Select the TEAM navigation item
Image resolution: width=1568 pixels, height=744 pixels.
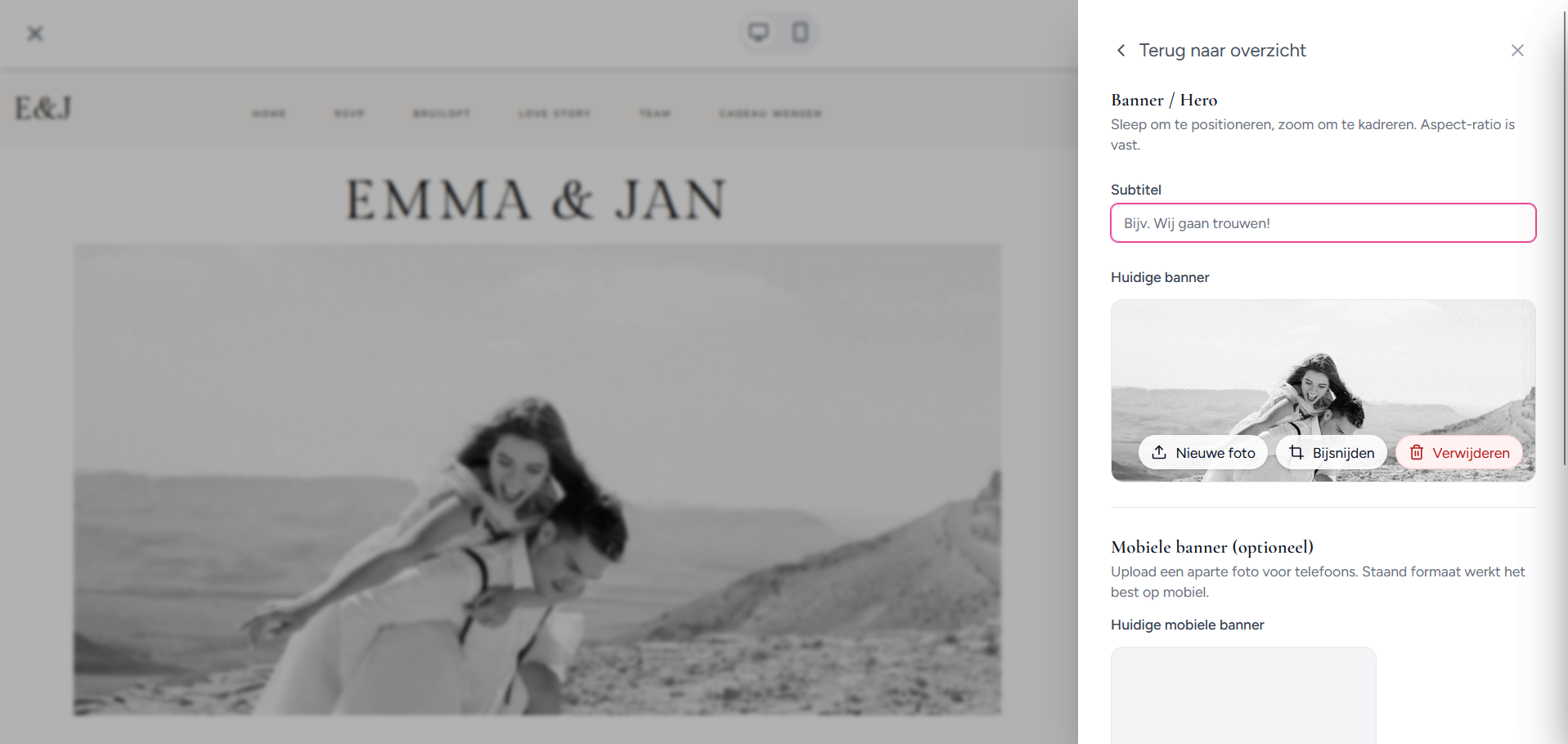pos(654,114)
